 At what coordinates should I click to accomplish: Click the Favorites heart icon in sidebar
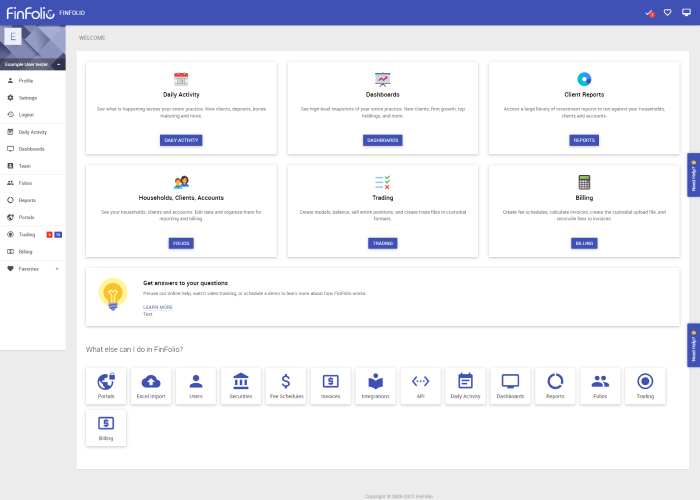[x=10, y=269]
